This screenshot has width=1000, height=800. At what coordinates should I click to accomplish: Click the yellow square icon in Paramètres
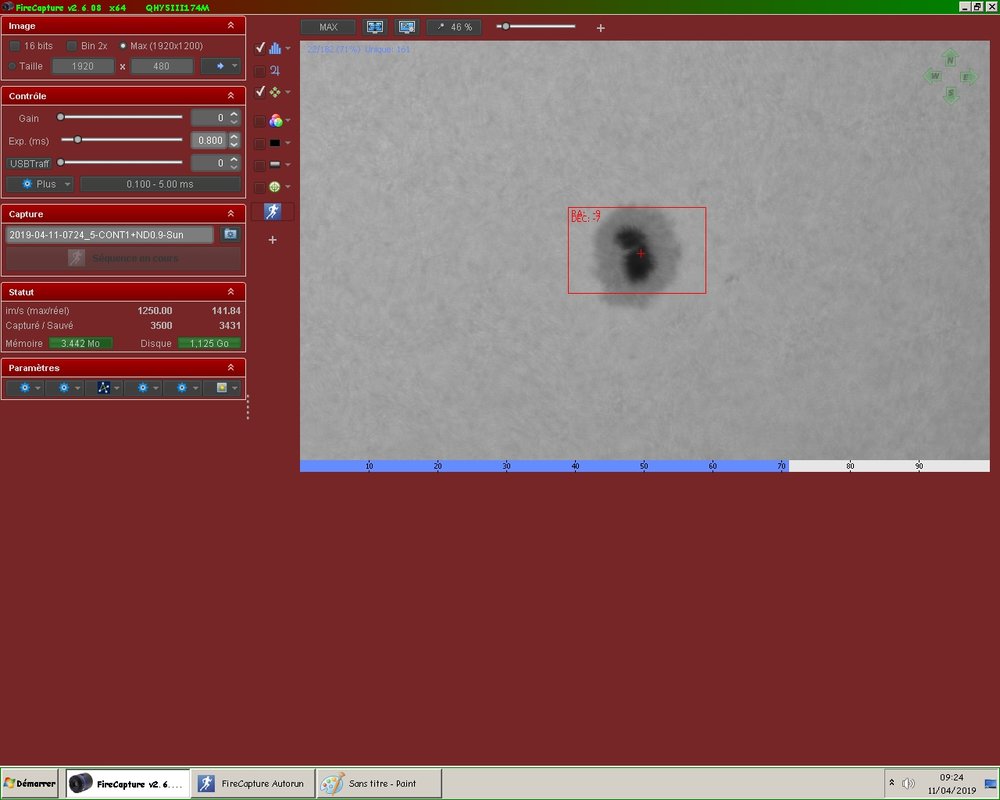click(221, 387)
